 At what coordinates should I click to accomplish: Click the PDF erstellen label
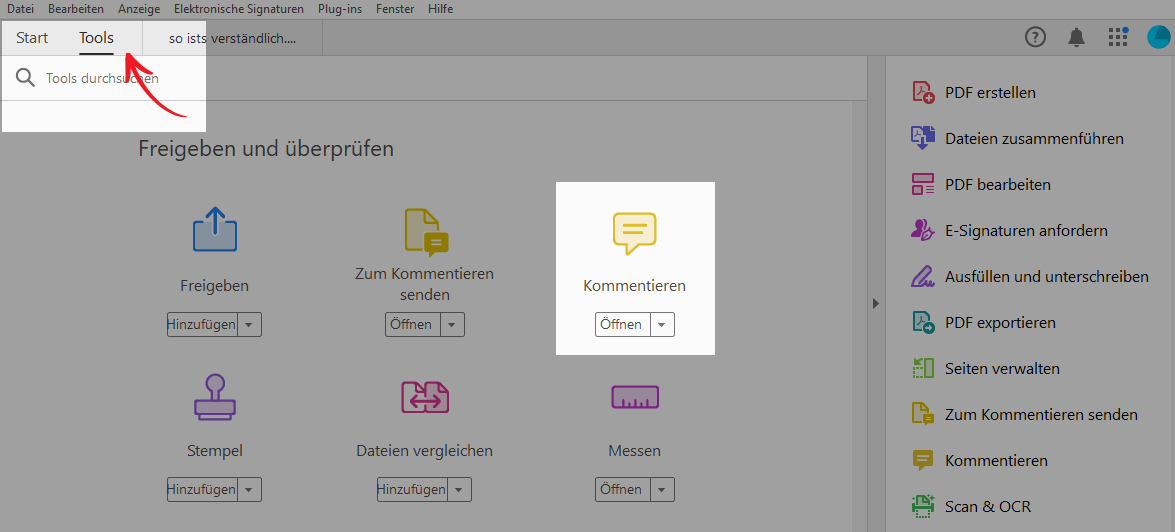coord(991,93)
